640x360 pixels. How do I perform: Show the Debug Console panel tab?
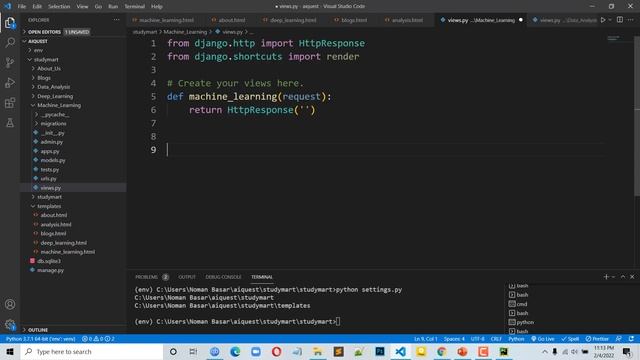tap(223, 277)
